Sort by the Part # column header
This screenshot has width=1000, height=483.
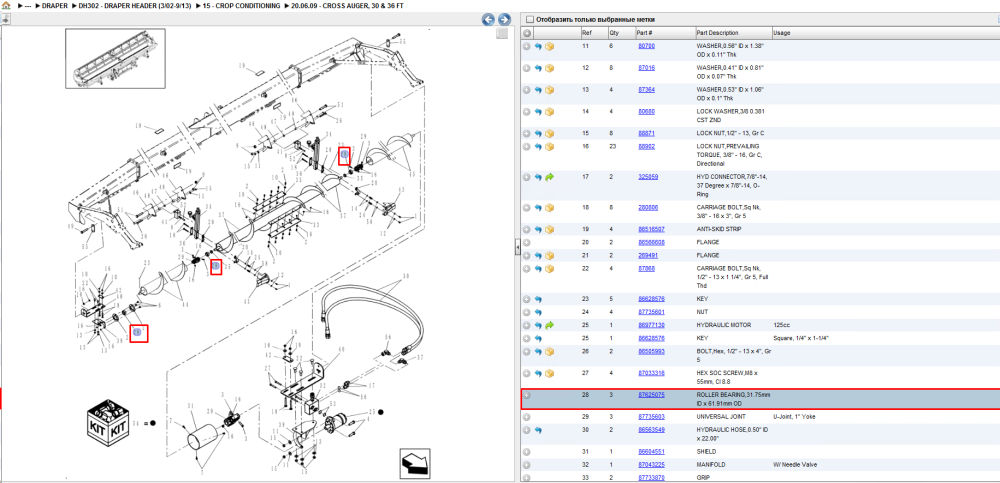644,33
